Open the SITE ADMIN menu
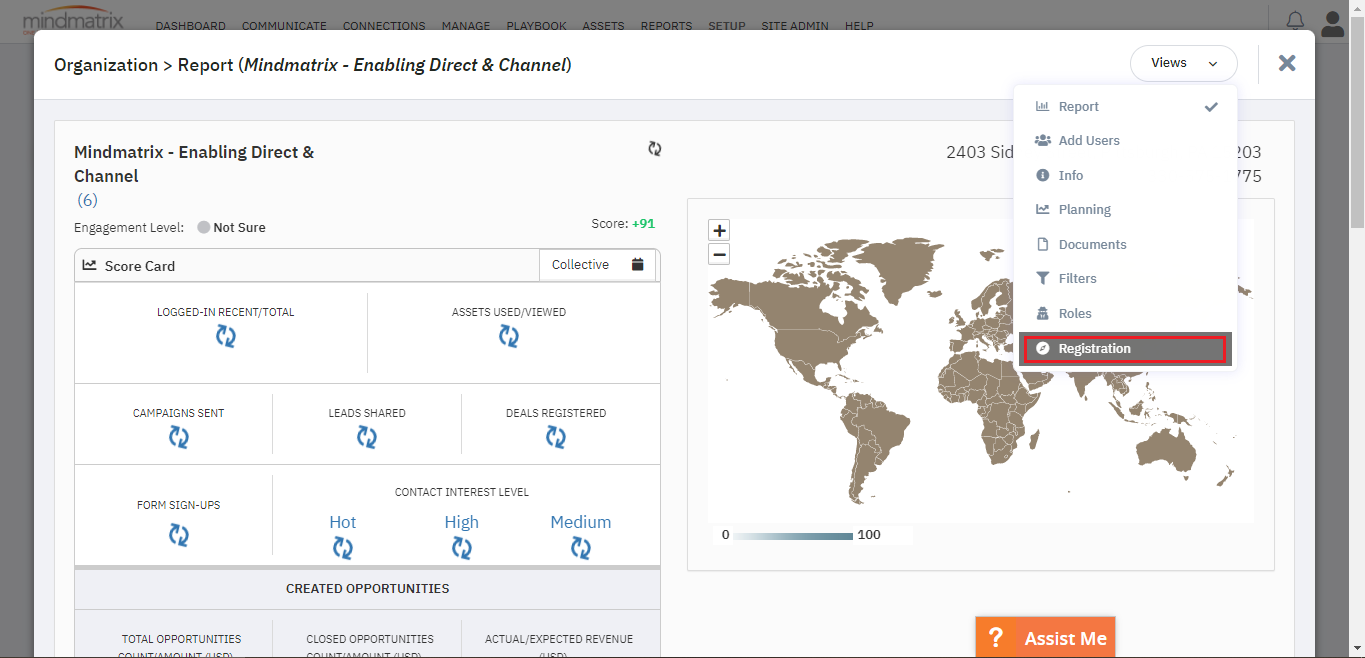This screenshot has height=658, width=1365. point(795,26)
